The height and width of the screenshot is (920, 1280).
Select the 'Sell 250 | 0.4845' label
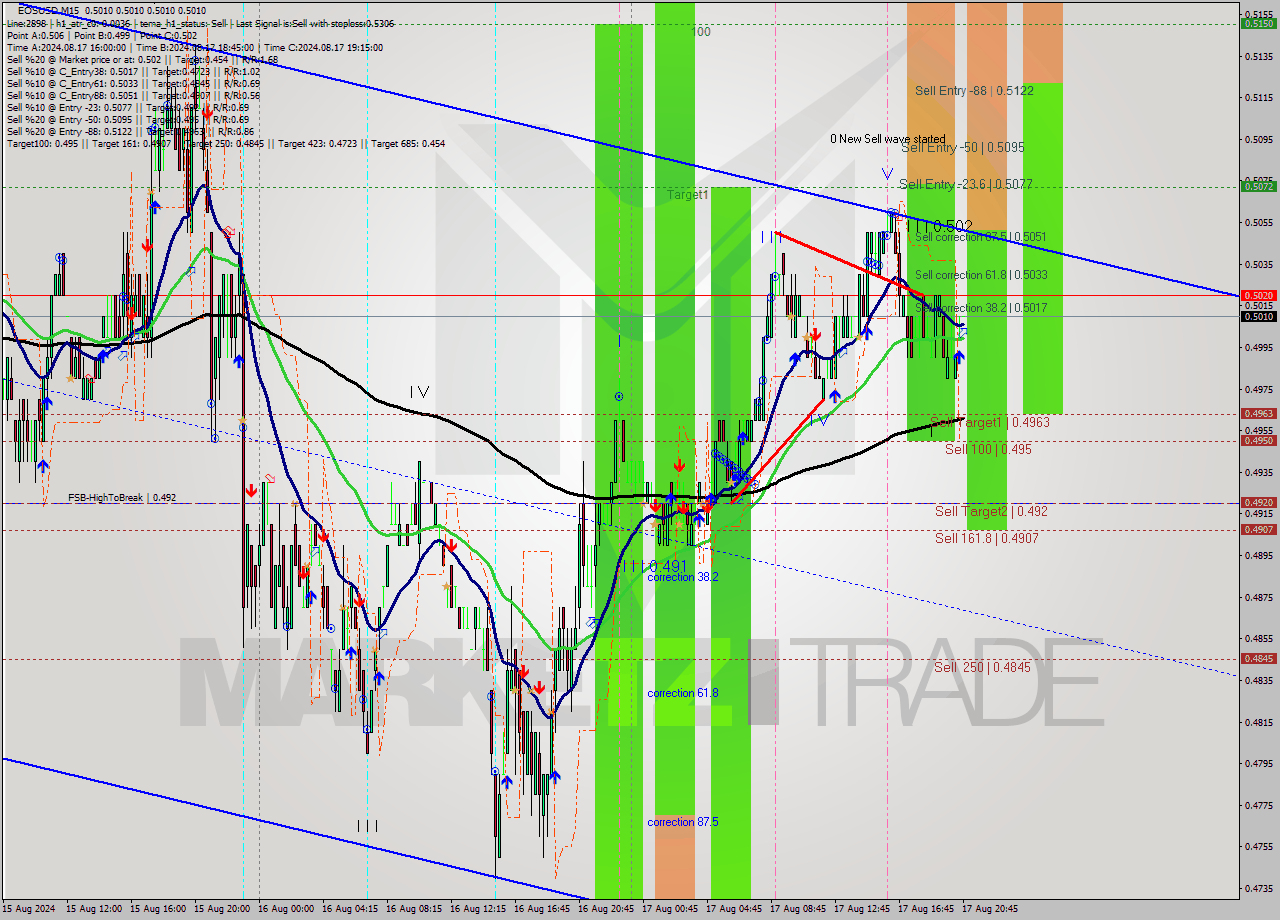click(982, 667)
